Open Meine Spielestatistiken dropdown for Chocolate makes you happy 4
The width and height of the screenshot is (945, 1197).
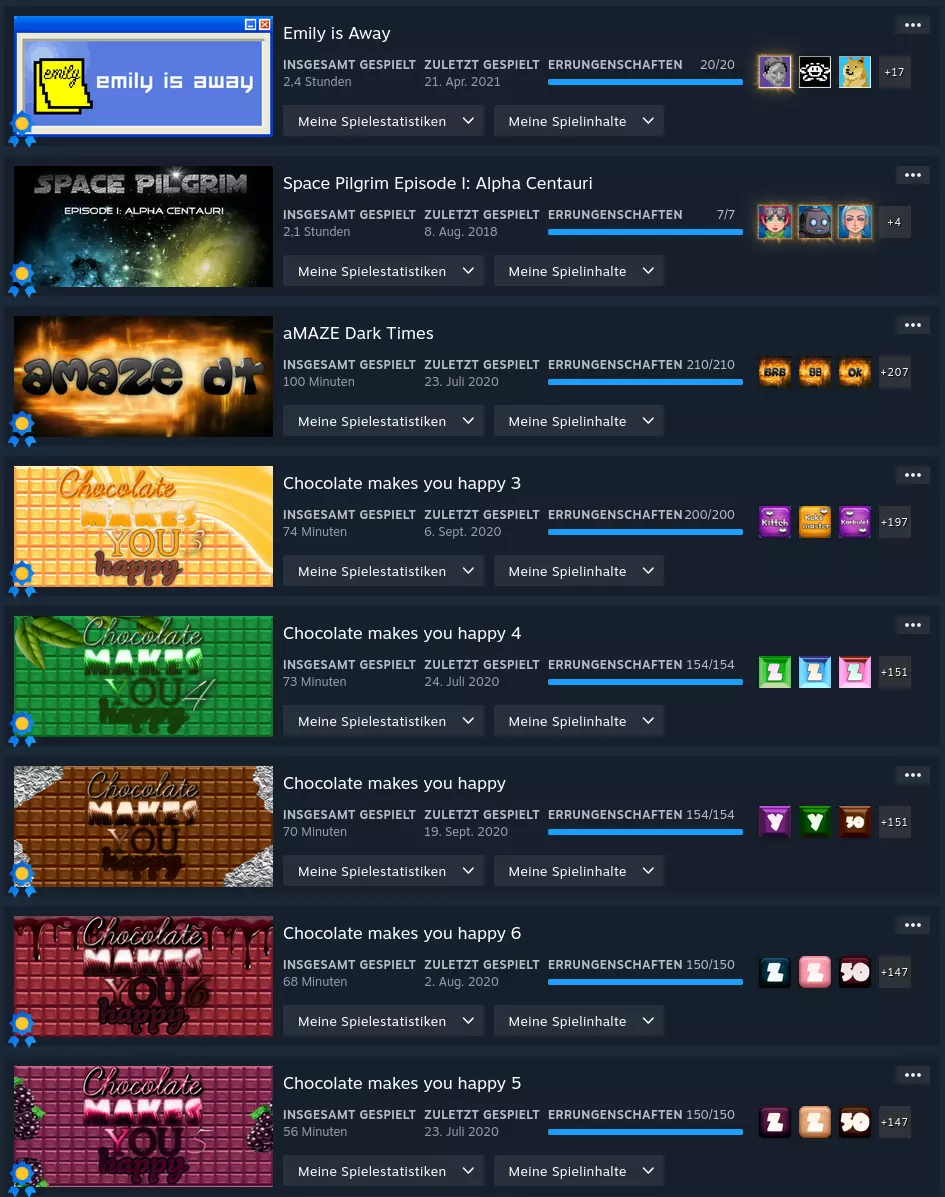383,721
